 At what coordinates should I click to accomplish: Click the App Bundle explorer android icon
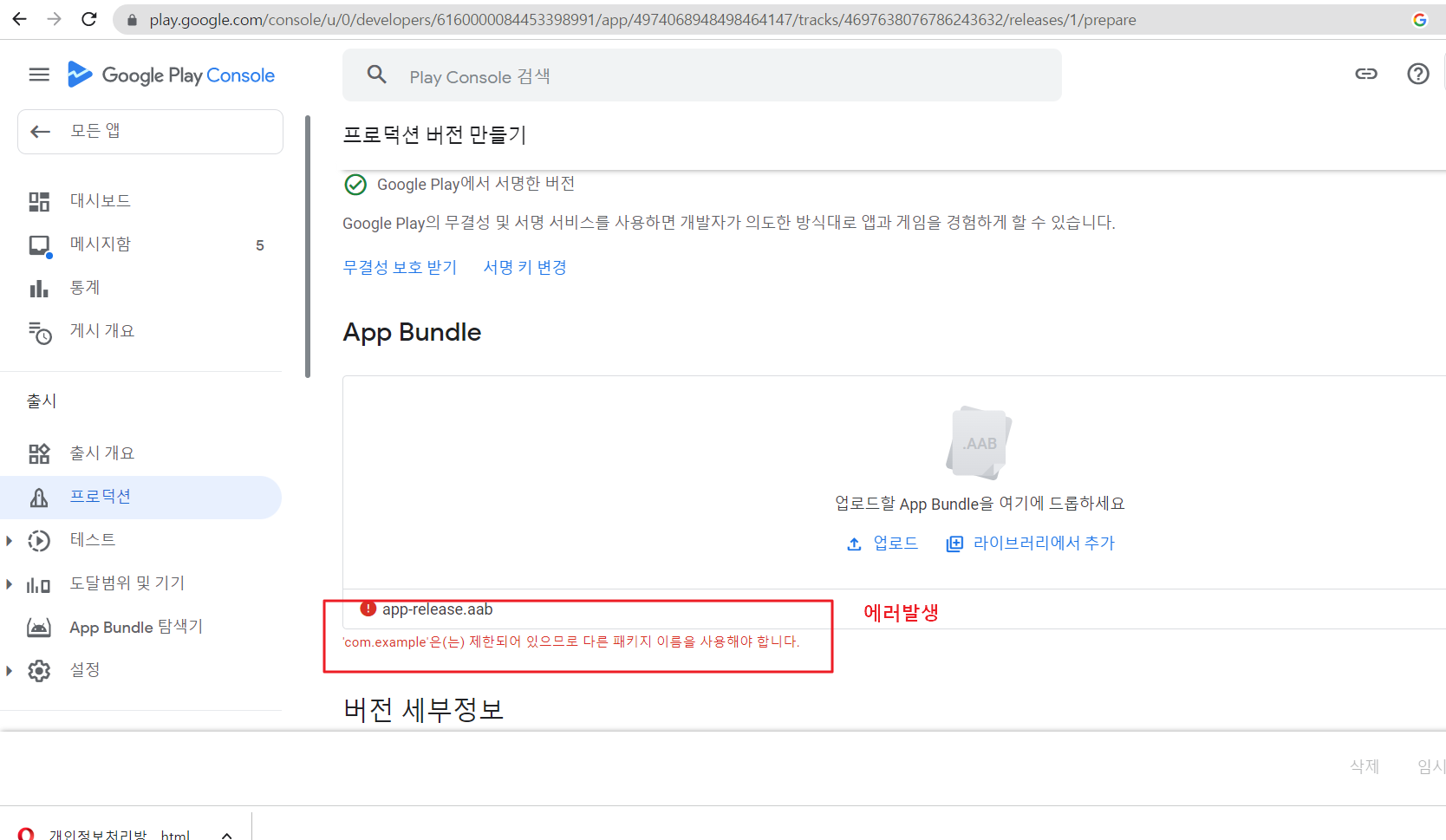[39, 628]
